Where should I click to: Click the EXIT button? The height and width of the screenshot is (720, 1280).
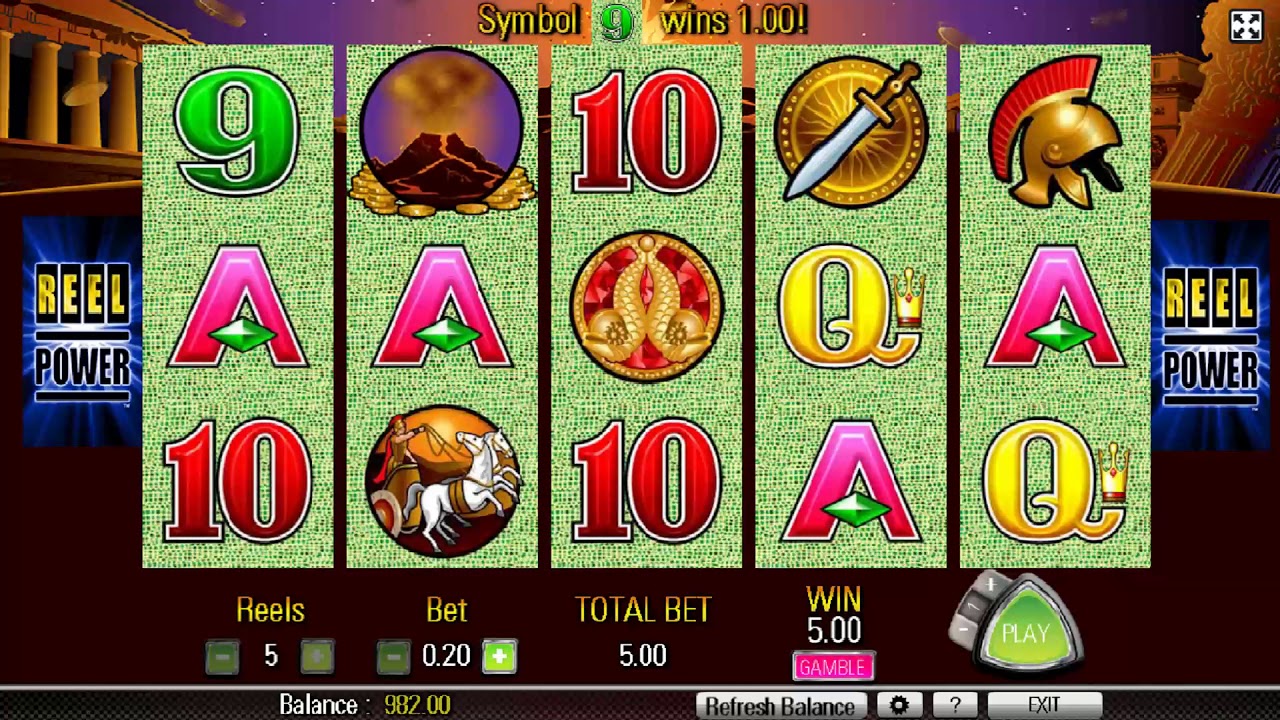coord(1044,706)
